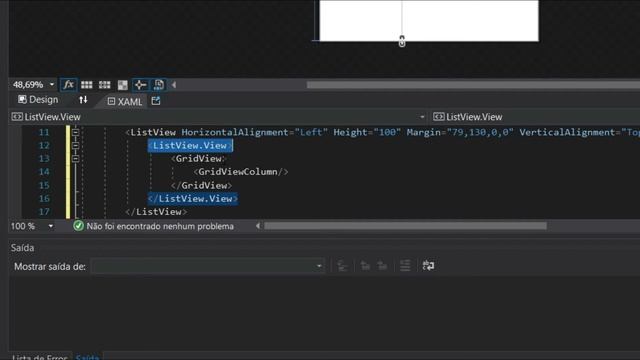Go to previous message in output
This screenshot has width=640, height=360.
365,266
